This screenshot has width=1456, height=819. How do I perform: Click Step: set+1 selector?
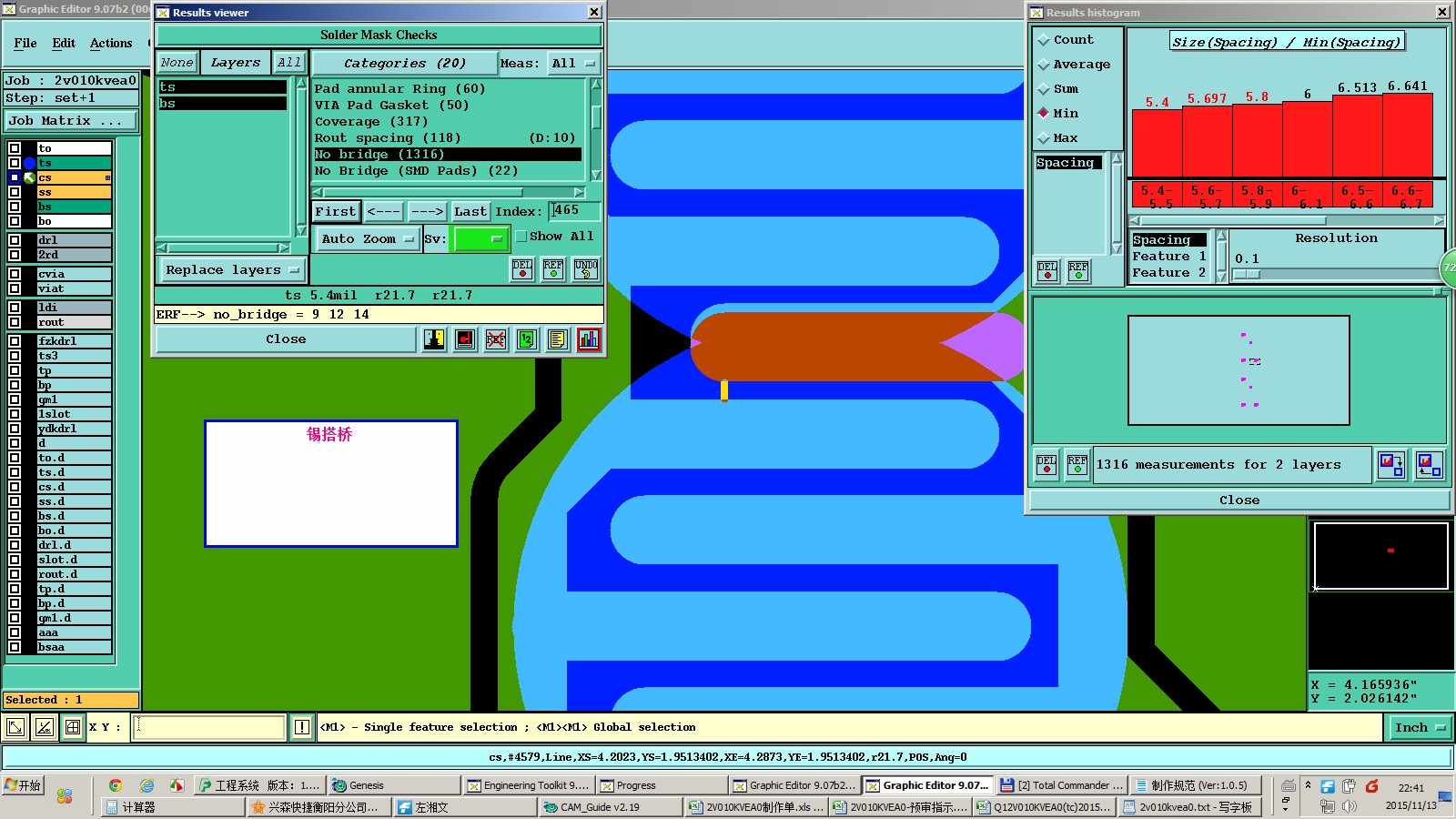tap(71, 97)
